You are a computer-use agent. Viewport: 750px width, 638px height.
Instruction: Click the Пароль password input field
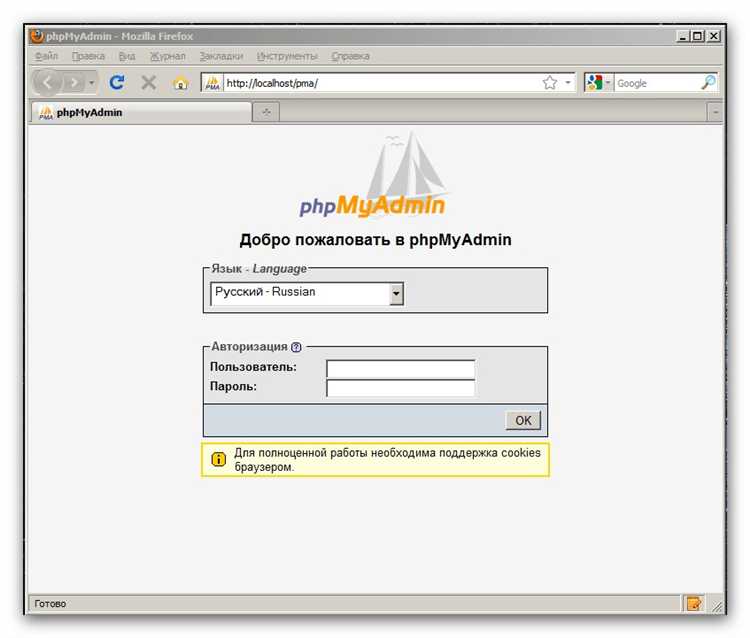tap(400, 388)
